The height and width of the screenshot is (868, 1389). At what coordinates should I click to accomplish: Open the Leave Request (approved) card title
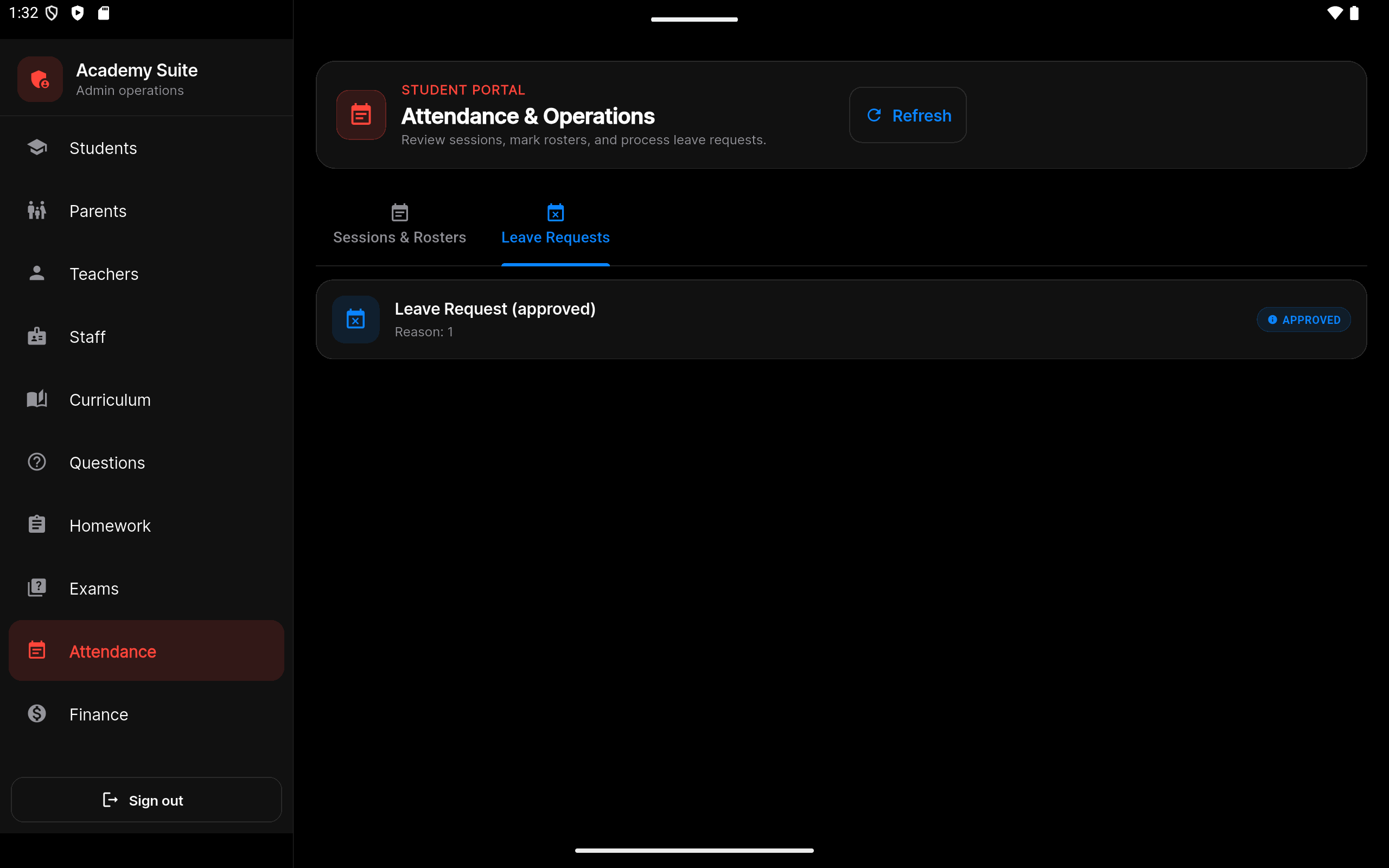pos(495,309)
